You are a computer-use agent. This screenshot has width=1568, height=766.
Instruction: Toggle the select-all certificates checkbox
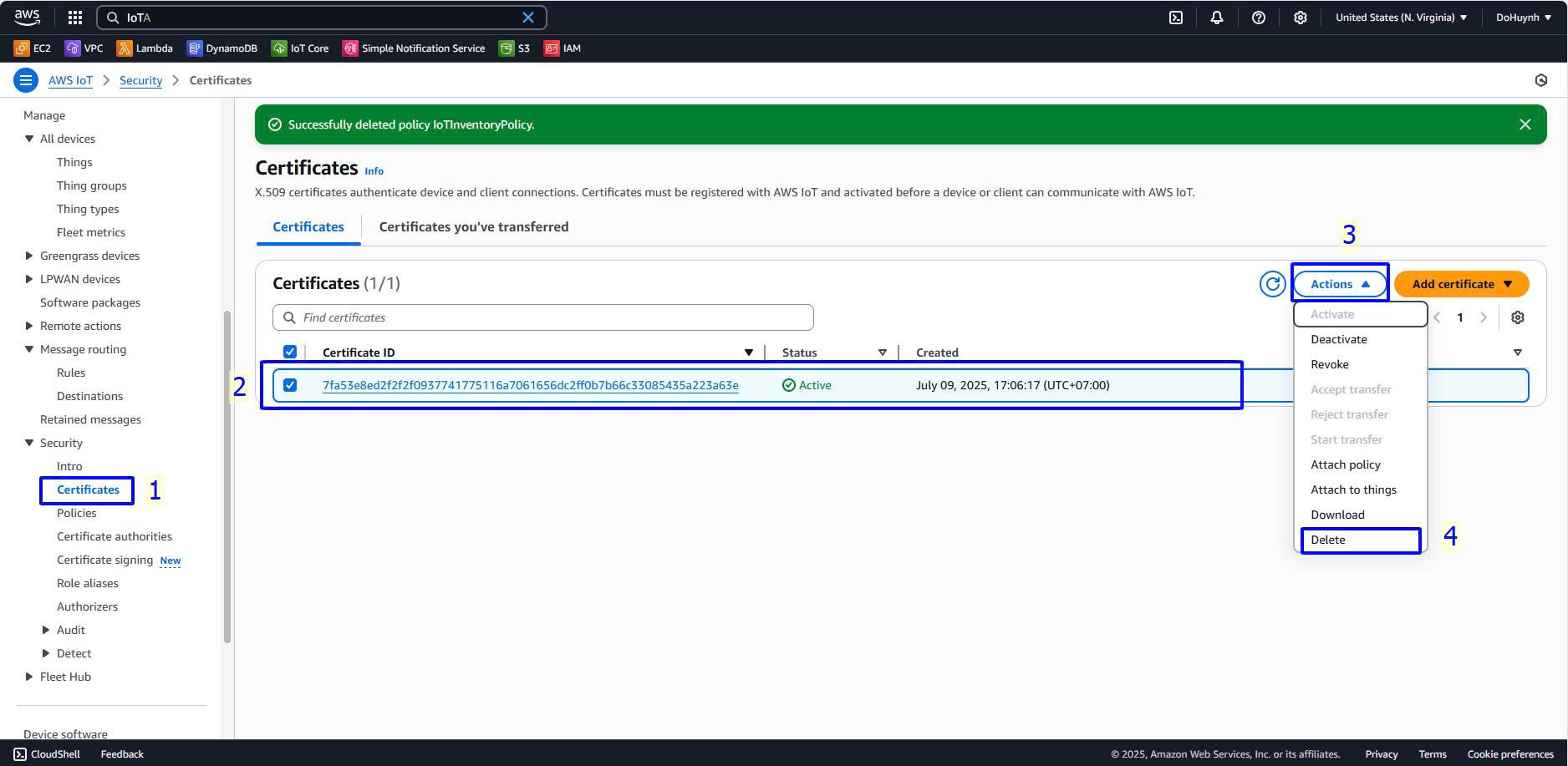[x=290, y=352]
